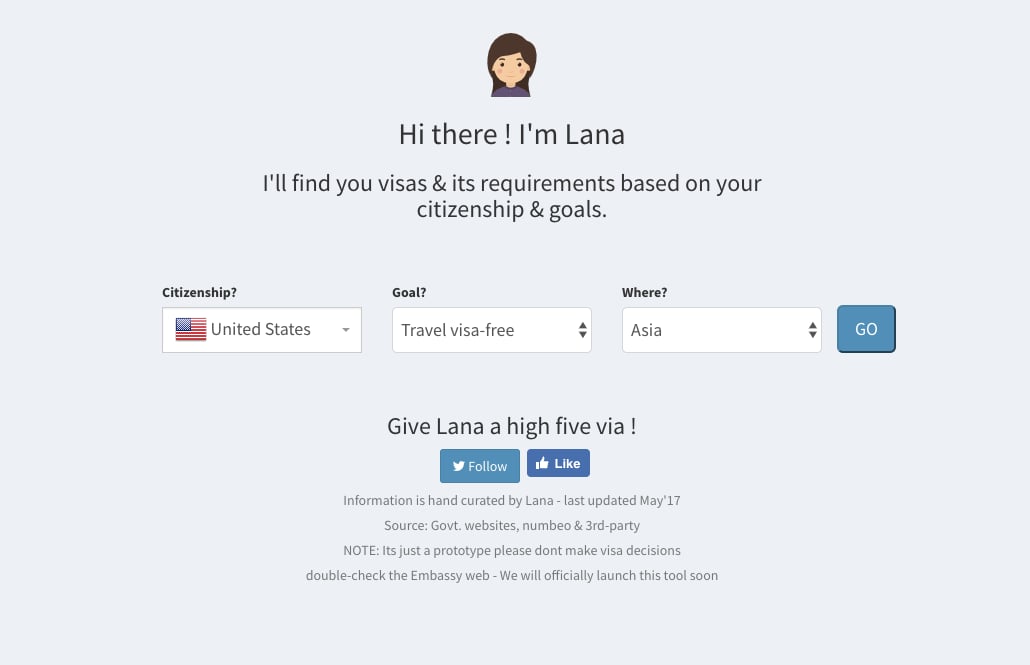
Task: Click Lana's avatar image
Action: coord(512,65)
